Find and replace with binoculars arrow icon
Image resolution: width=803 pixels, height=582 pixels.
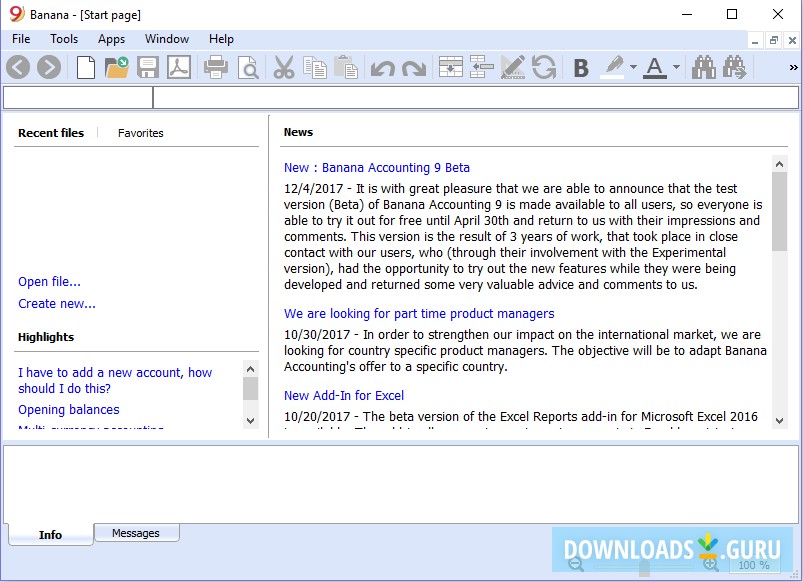[x=735, y=67]
